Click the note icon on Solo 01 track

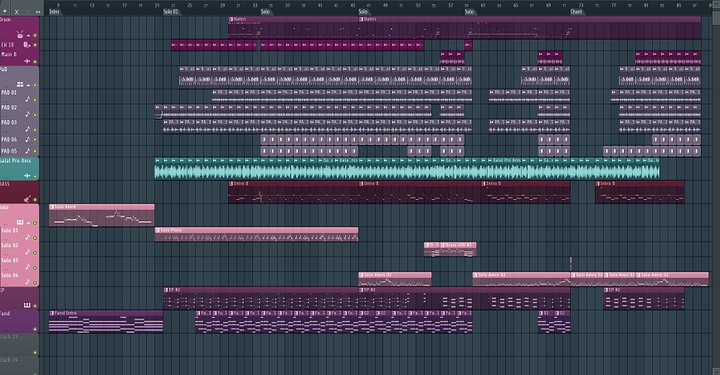tap(28, 237)
